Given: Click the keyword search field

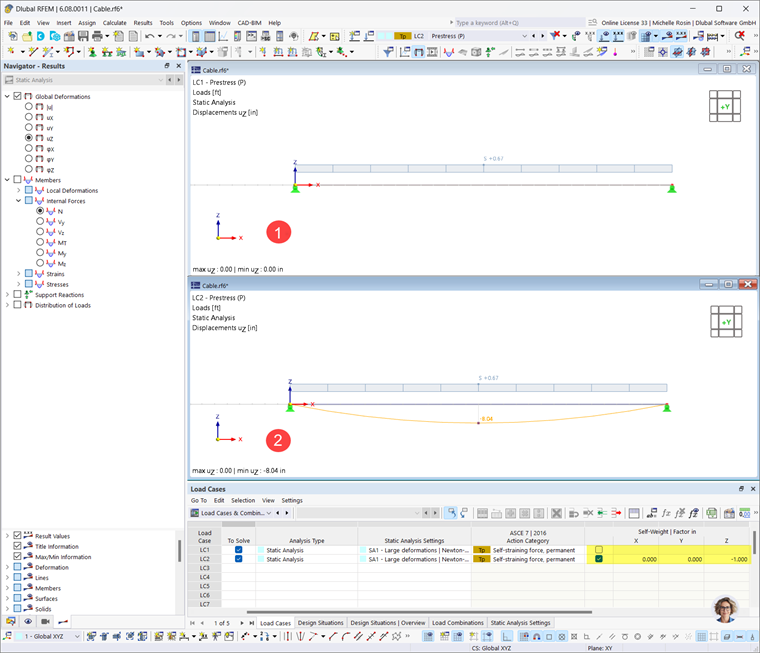Looking at the screenshot, I should pos(520,23).
